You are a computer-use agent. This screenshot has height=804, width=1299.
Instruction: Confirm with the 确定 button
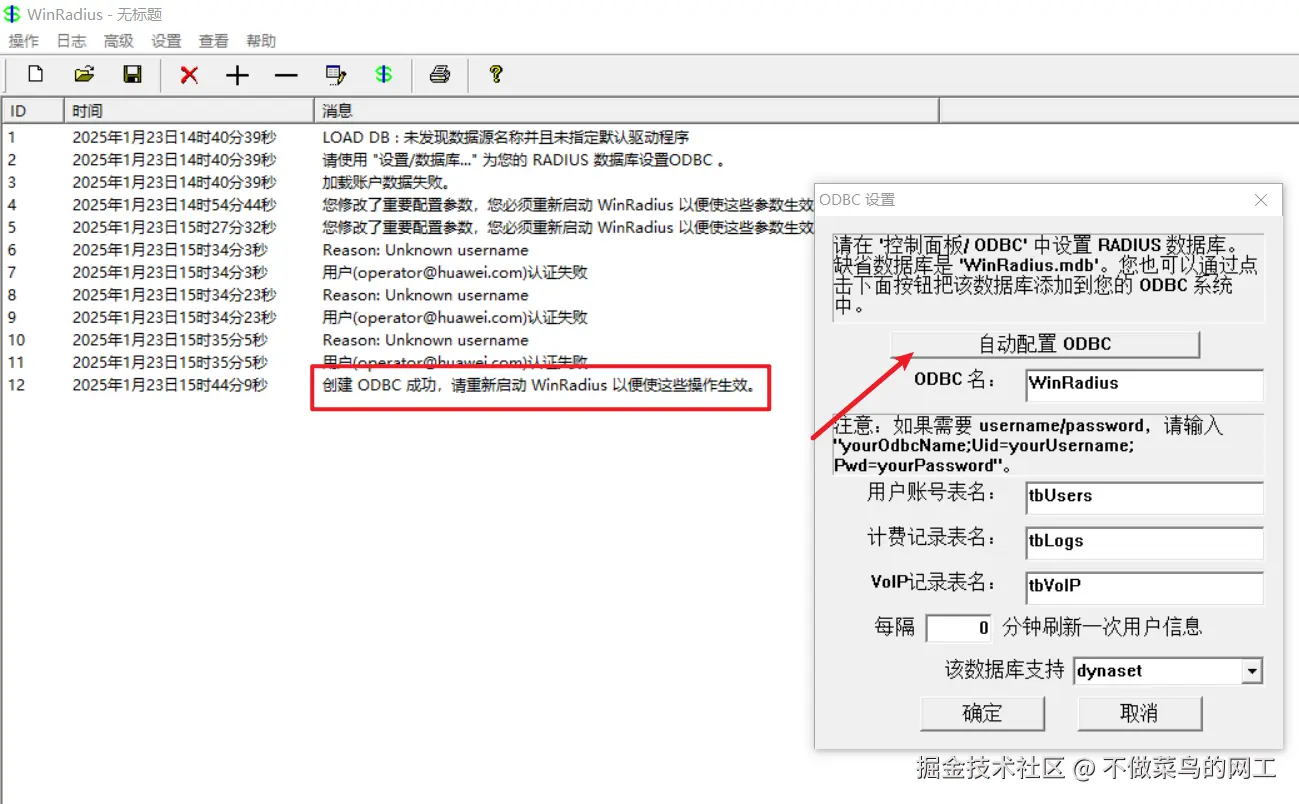[983, 713]
